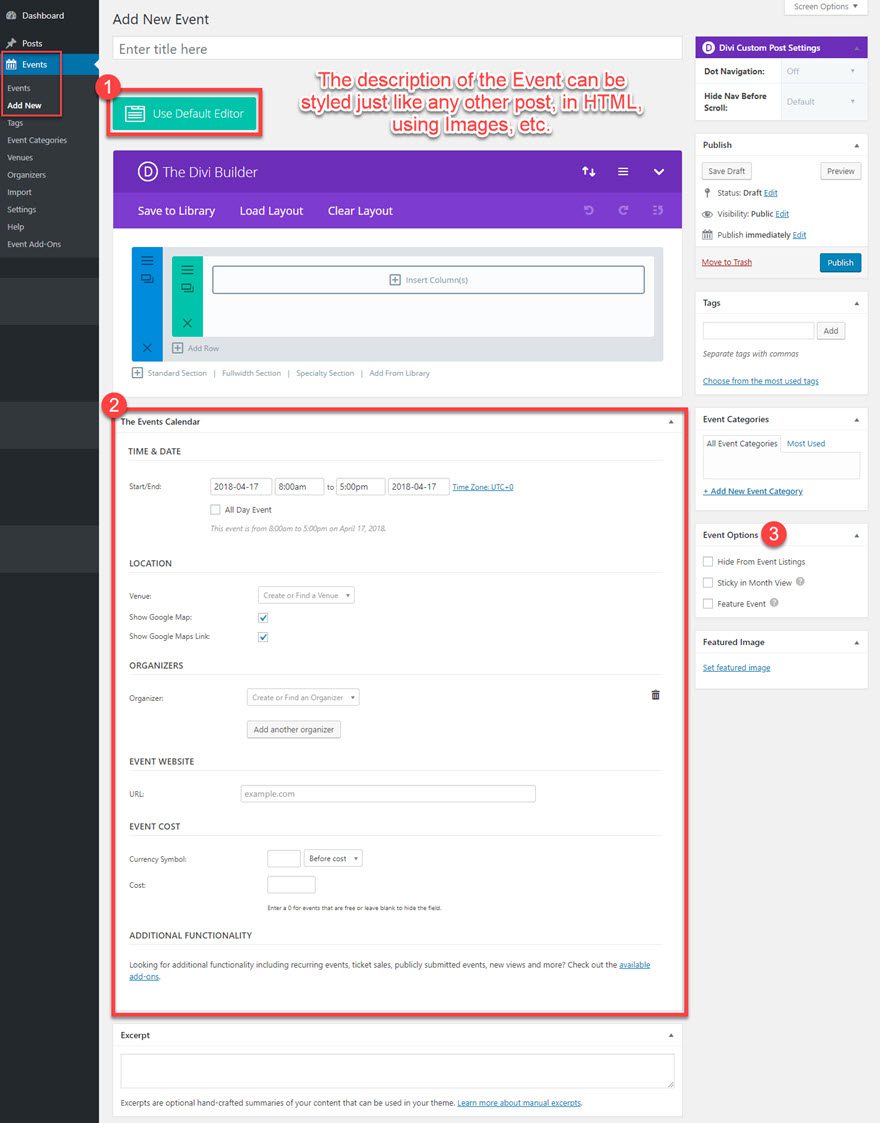Screen dimensions: 880x1123
Task: Enable the All Day Event checkbox
Action: coord(215,510)
